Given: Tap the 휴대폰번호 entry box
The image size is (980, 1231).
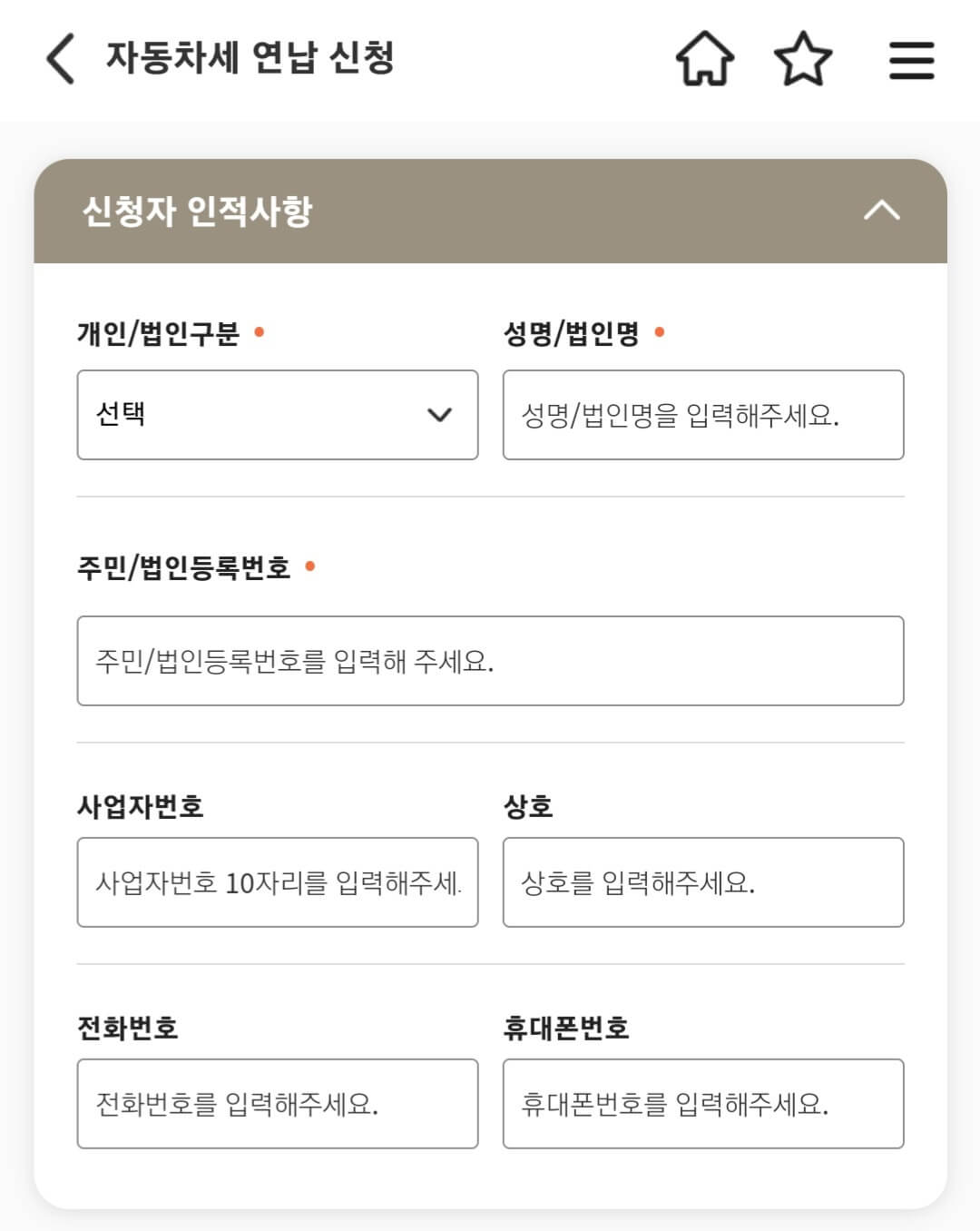Looking at the screenshot, I should pos(702,1105).
